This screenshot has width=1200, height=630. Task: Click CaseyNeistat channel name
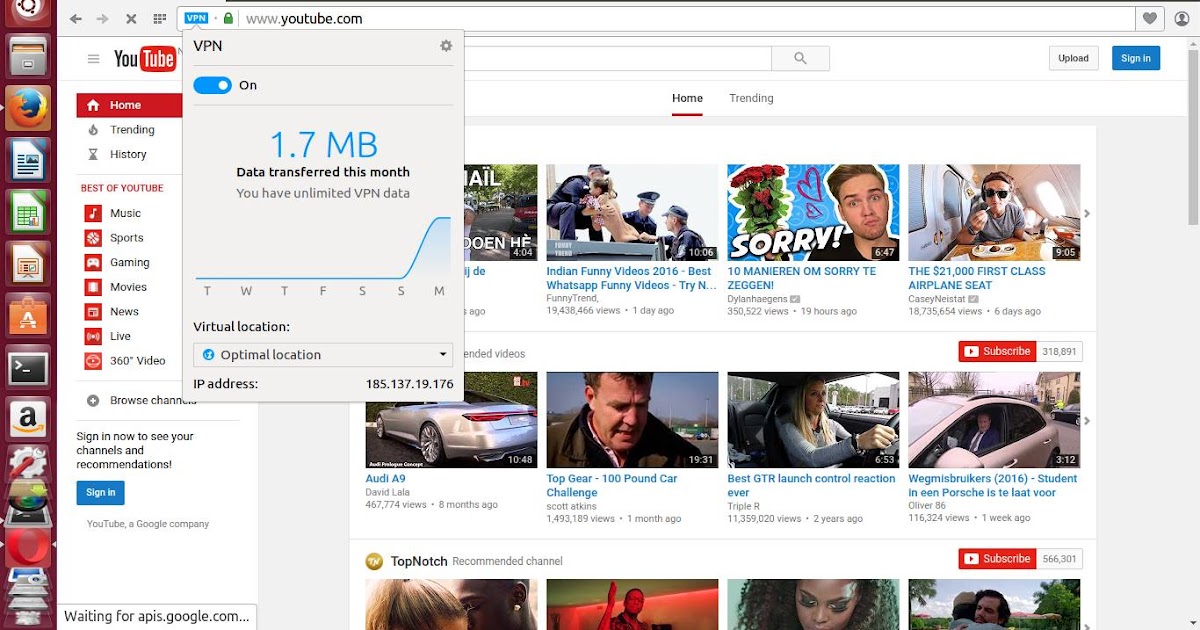point(936,298)
